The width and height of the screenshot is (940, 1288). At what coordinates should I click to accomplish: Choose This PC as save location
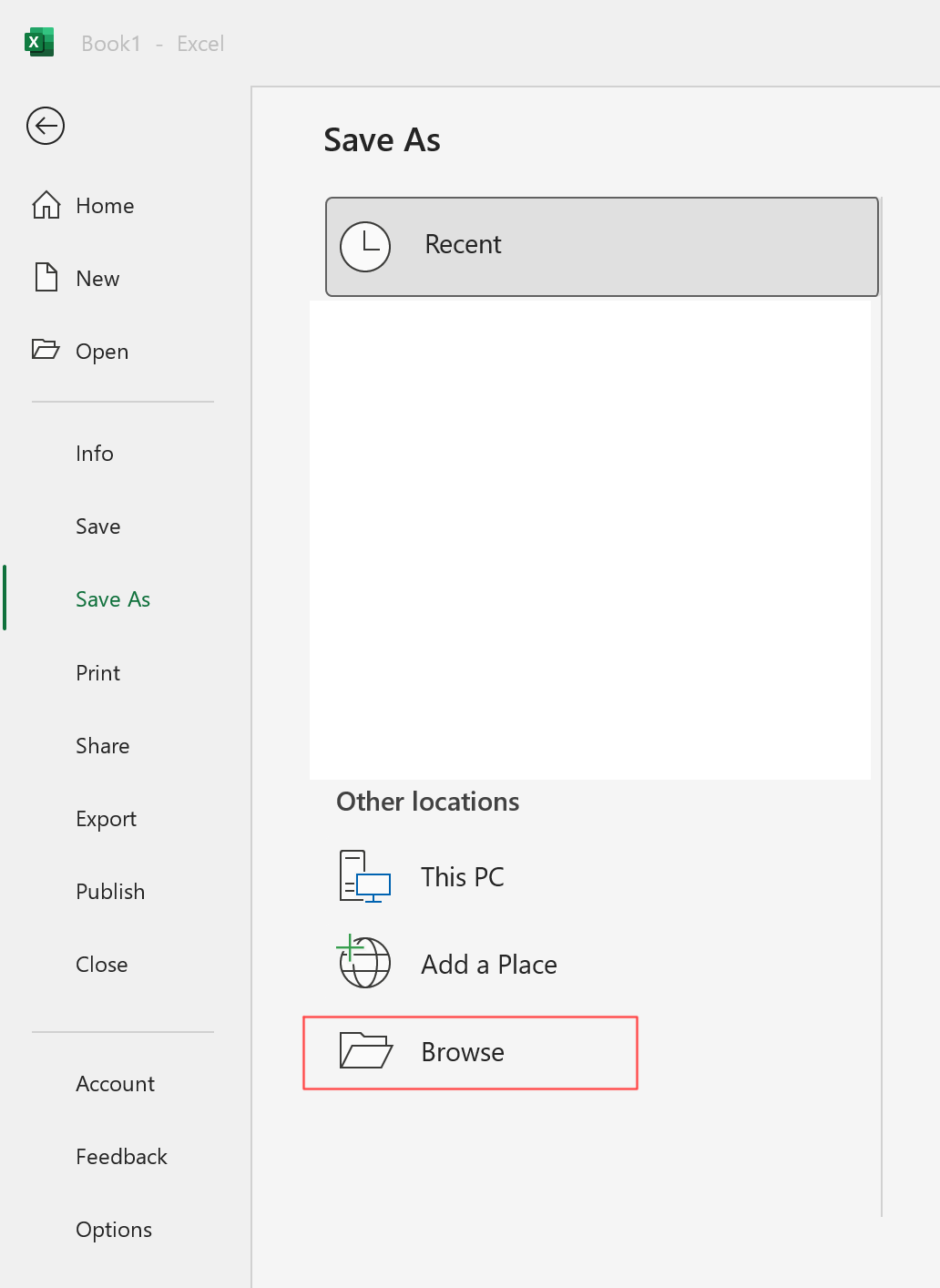click(463, 877)
